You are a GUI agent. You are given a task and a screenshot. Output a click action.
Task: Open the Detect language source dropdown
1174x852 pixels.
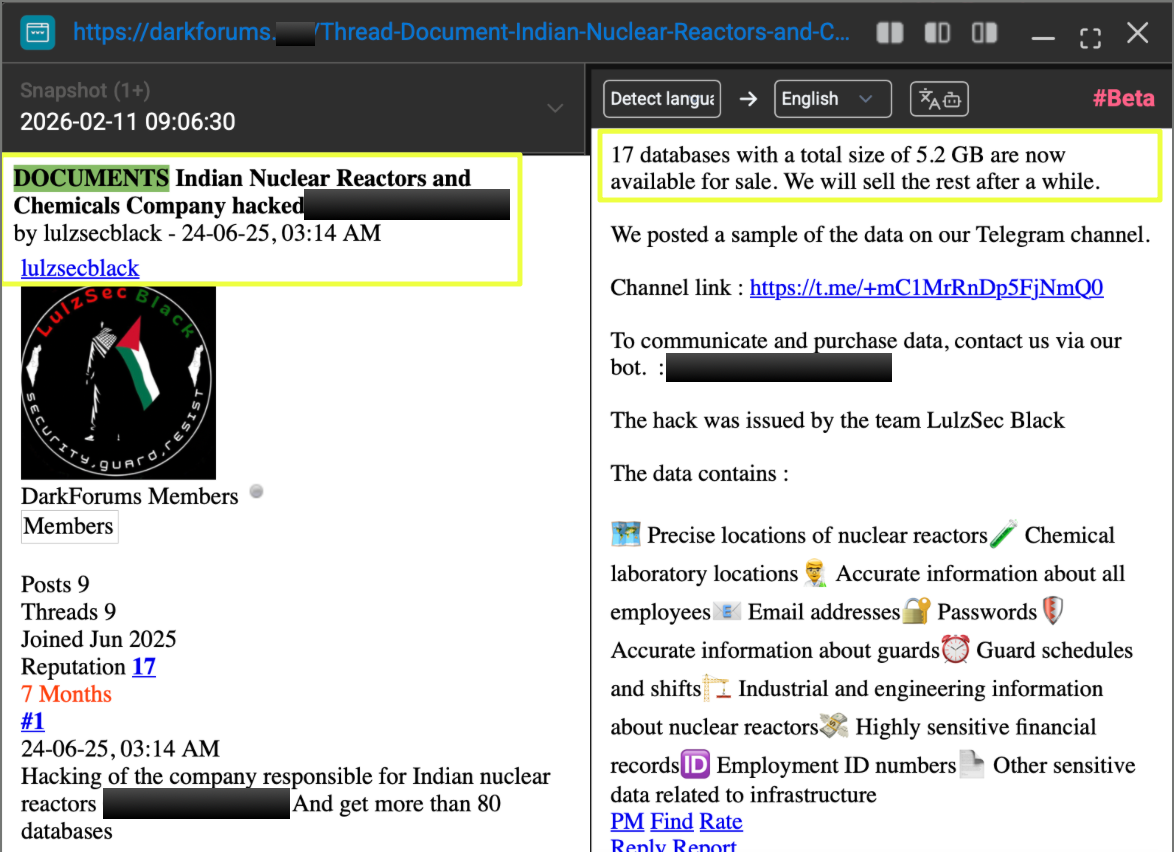[x=663, y=99]
